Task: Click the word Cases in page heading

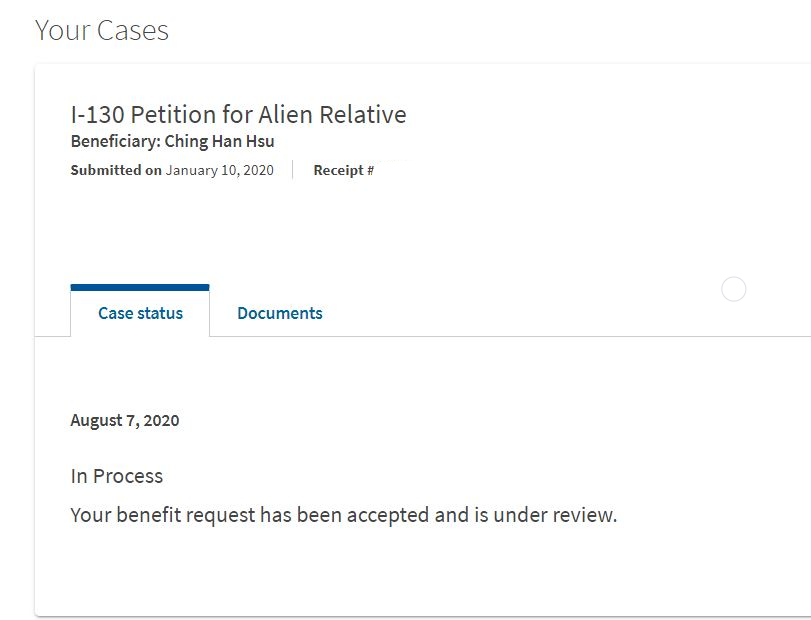Action: [x=132, y=30]
